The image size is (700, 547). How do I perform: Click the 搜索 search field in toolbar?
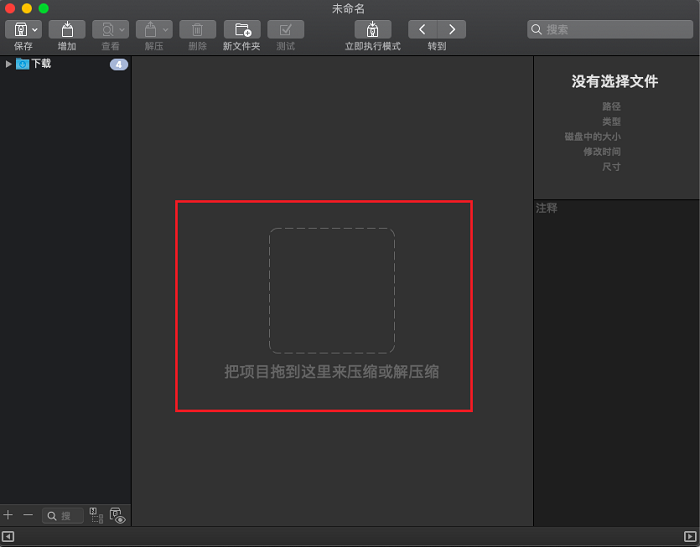(x=611, y=30)
